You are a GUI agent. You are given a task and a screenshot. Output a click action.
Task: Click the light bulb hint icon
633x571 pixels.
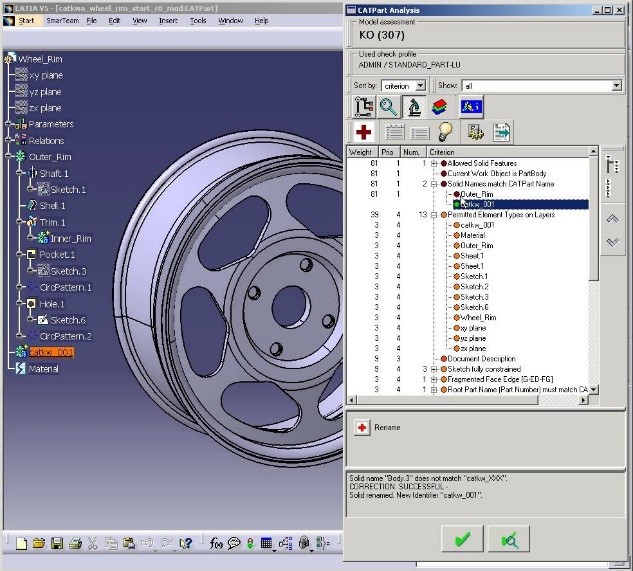[445, 132]
